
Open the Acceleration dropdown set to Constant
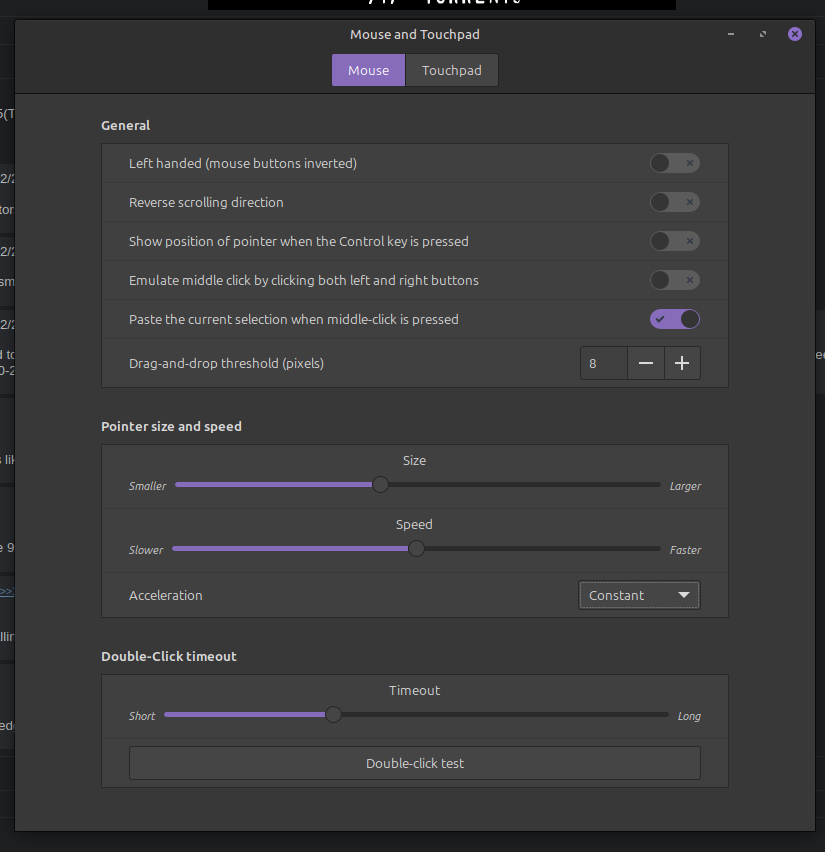(x=639, y=595)
